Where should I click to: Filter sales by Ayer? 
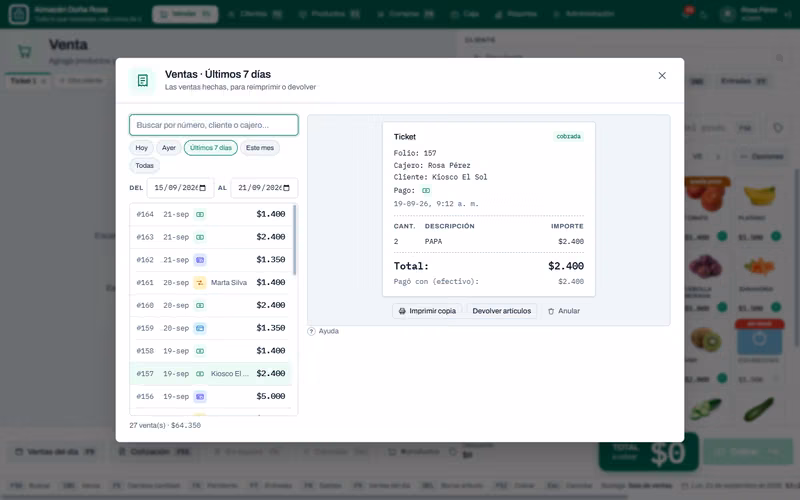169,148
